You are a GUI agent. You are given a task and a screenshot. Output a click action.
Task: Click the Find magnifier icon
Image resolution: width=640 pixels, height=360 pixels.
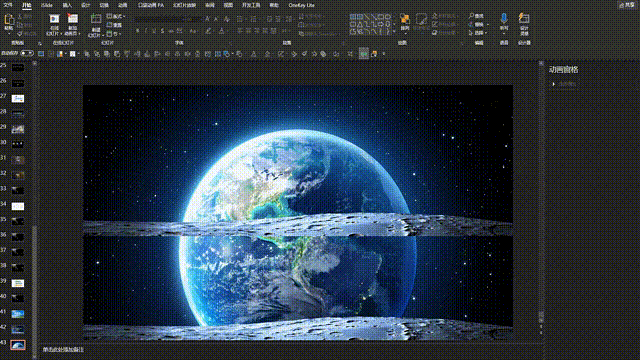click(x=471, y=16)
